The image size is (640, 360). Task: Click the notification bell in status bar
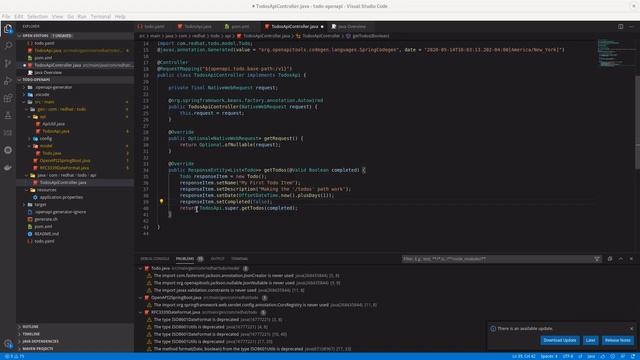(633, 356)
